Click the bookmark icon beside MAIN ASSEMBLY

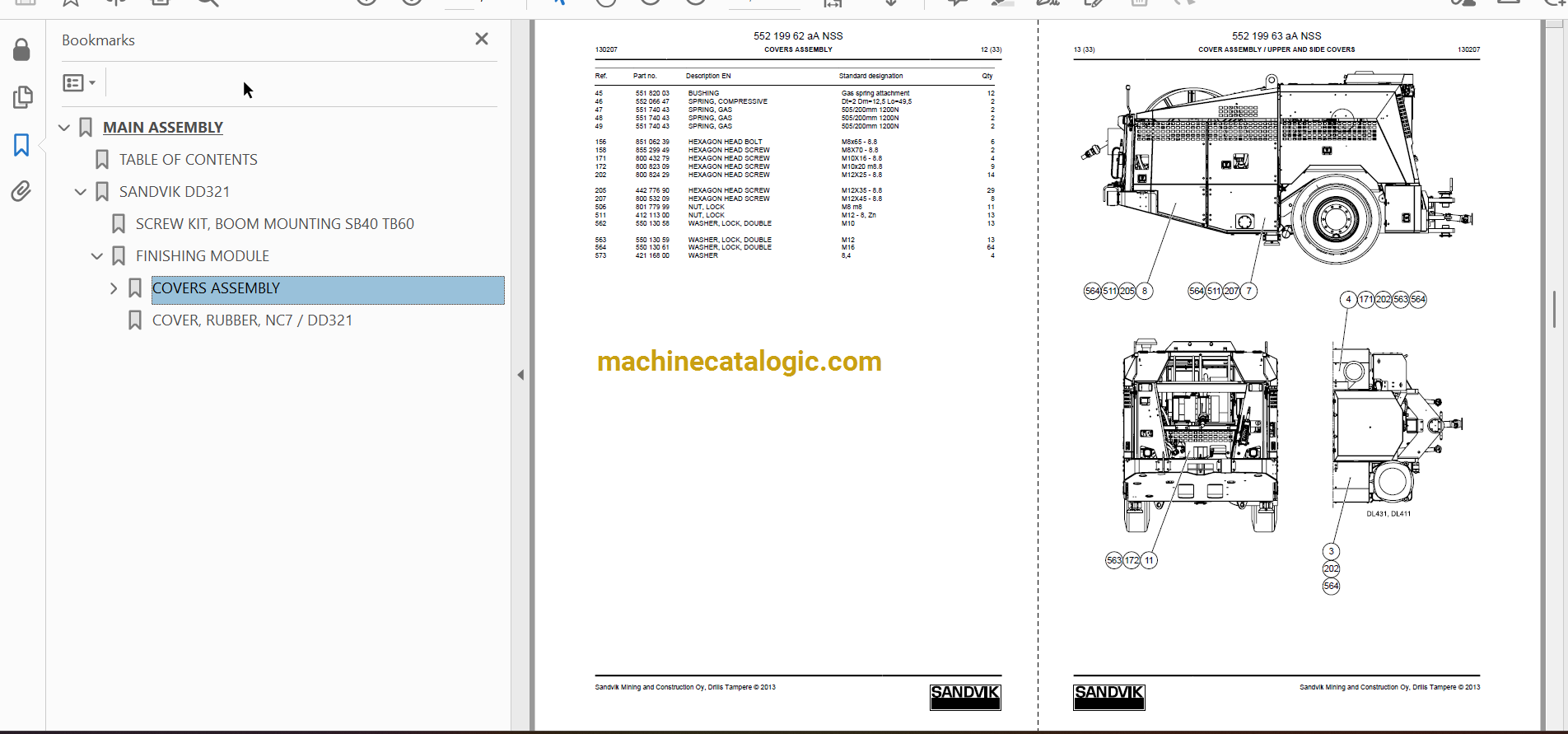tap(86, 128)
